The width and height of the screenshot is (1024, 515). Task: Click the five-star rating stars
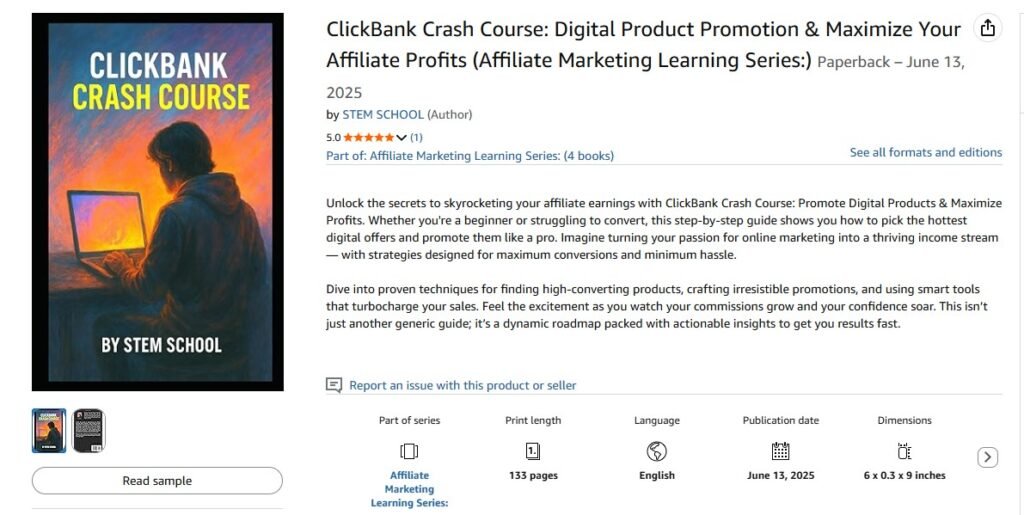[368, 137]
